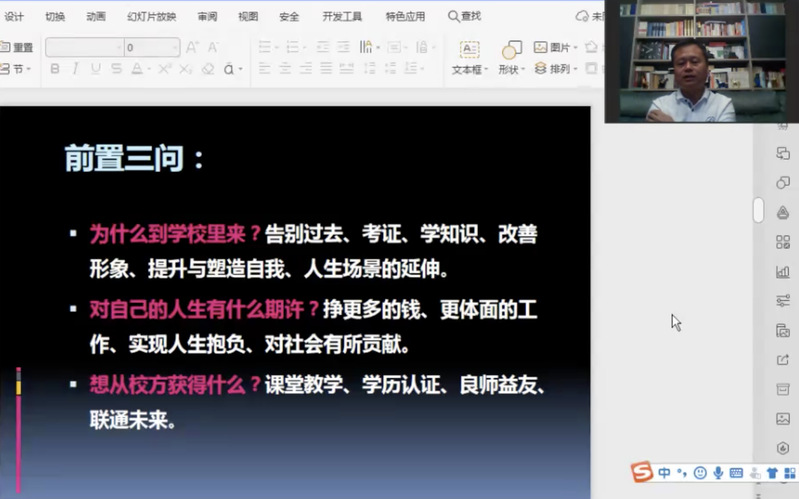
Task: Click the Sogou S logo
Action: [642, 471]
